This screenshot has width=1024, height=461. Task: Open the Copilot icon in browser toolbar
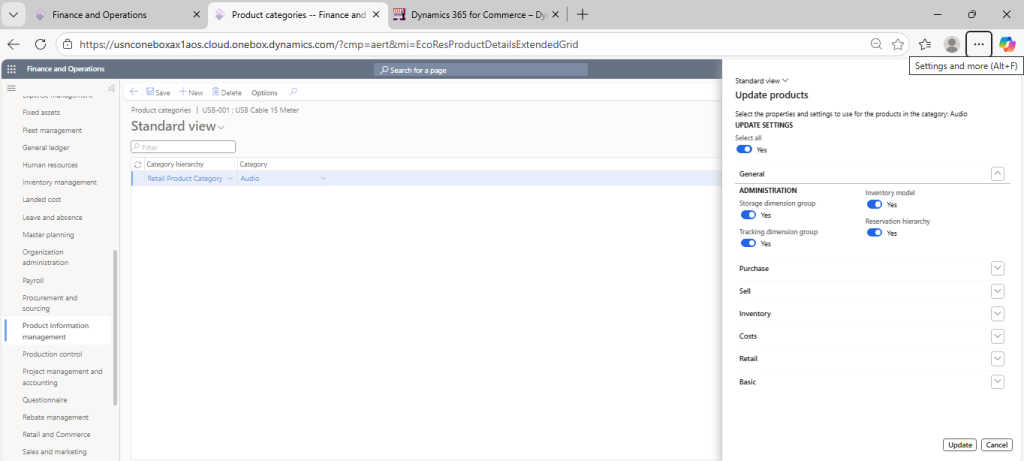[x=1006, y=44]
